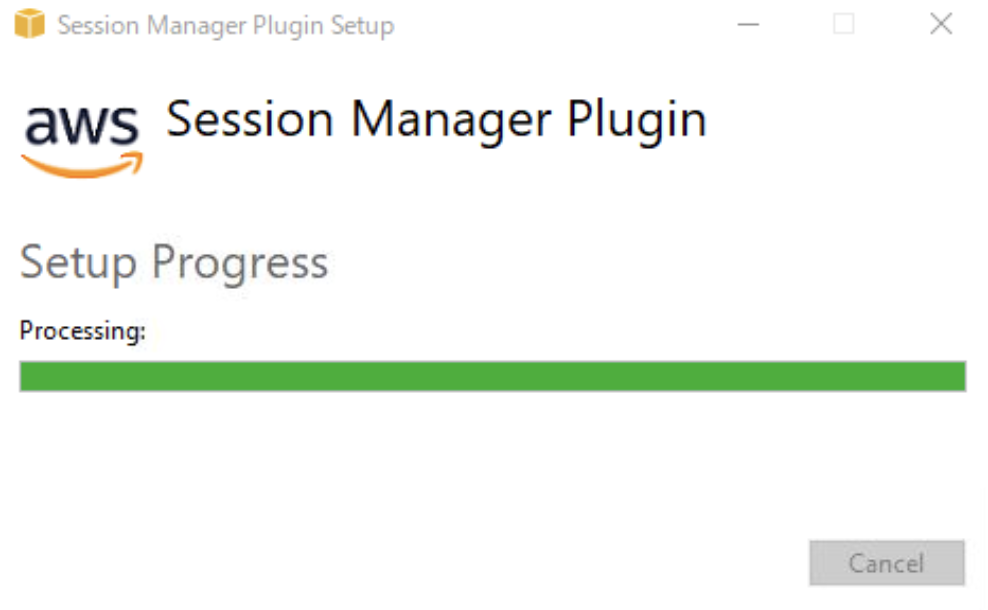
Task: Click the word "Manager" in large heading
Action: point(452,120)
